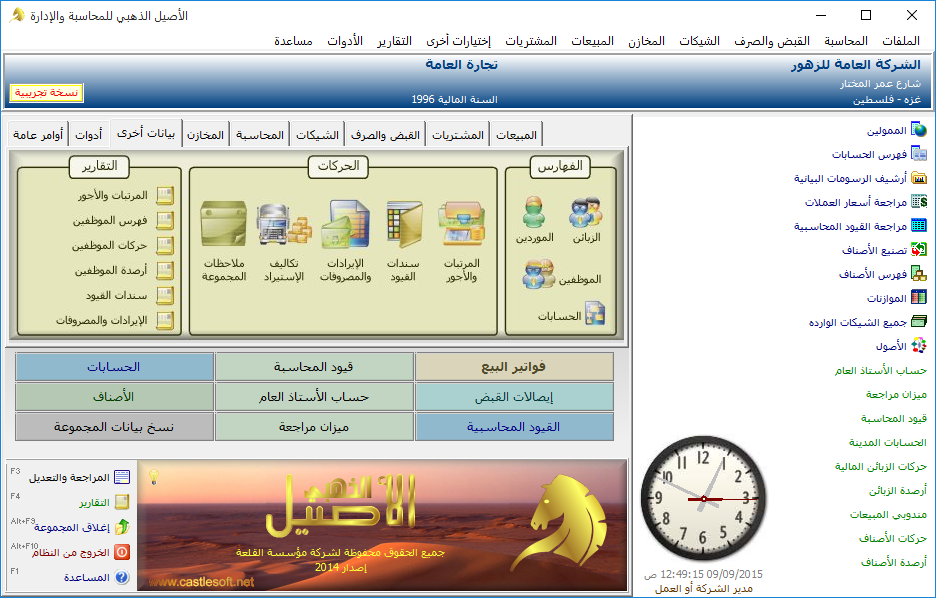Open the الملفات menu
936x598 pixels.
[901, 41]
